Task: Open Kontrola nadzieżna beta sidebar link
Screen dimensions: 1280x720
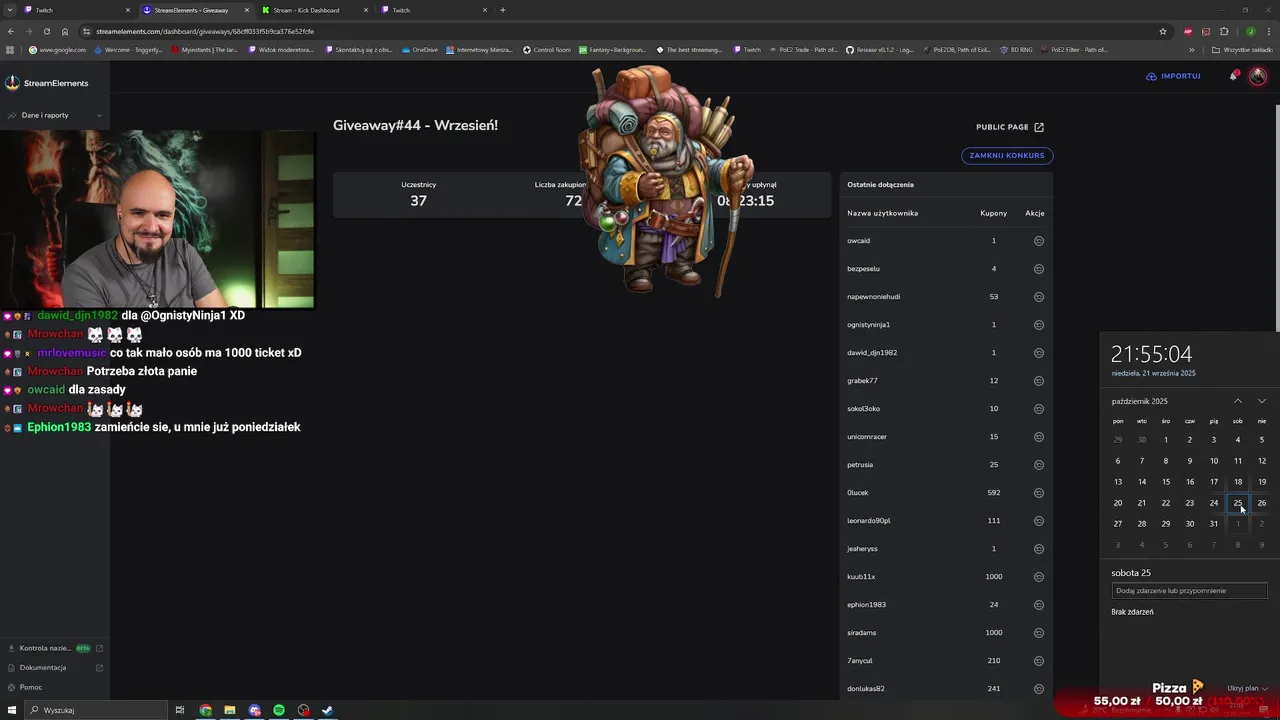Action: pyautogui.click(x=55, y=648)
